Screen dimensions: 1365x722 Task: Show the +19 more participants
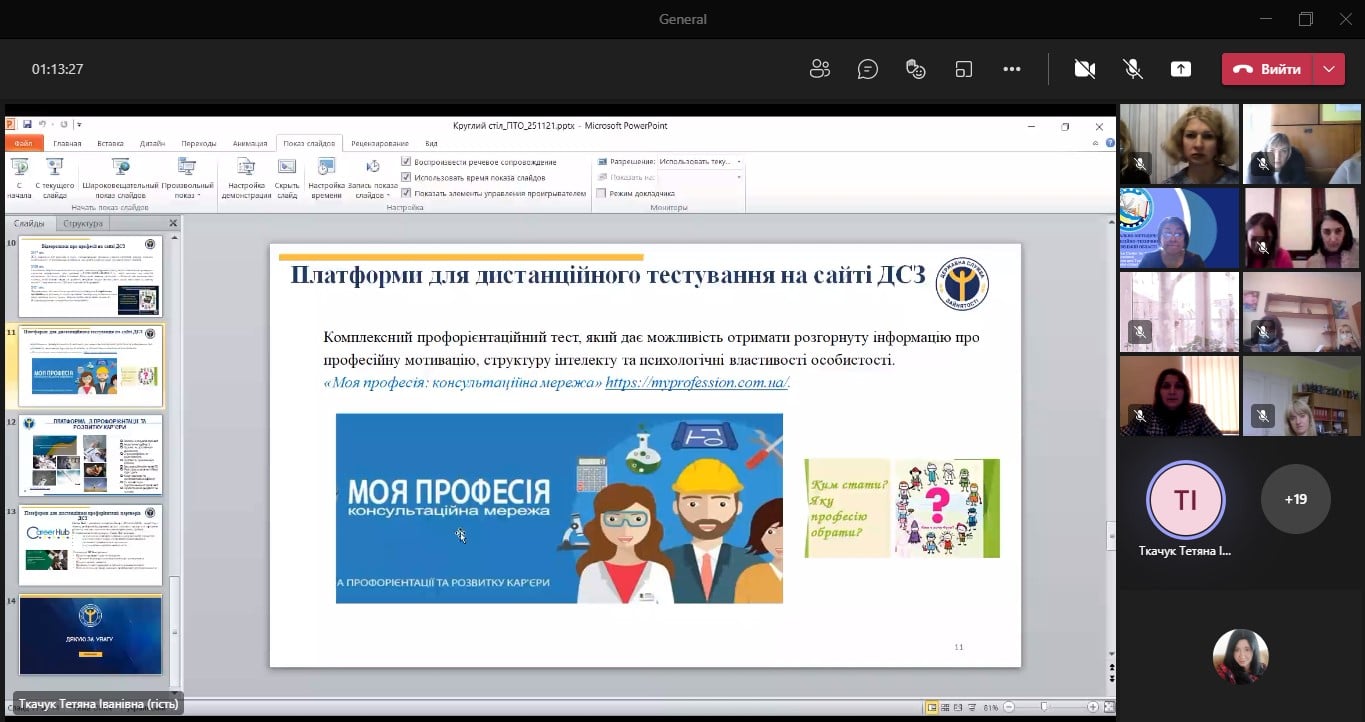[1295, 498]
